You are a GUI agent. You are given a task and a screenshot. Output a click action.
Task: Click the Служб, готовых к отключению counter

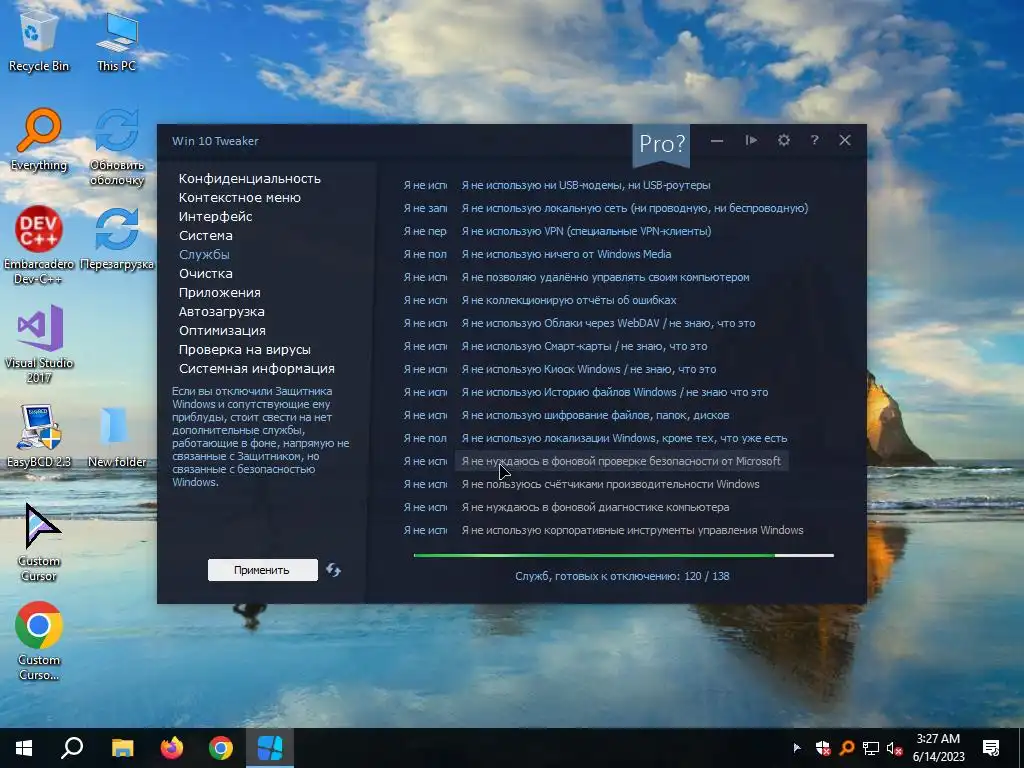[x=622, y=576]
